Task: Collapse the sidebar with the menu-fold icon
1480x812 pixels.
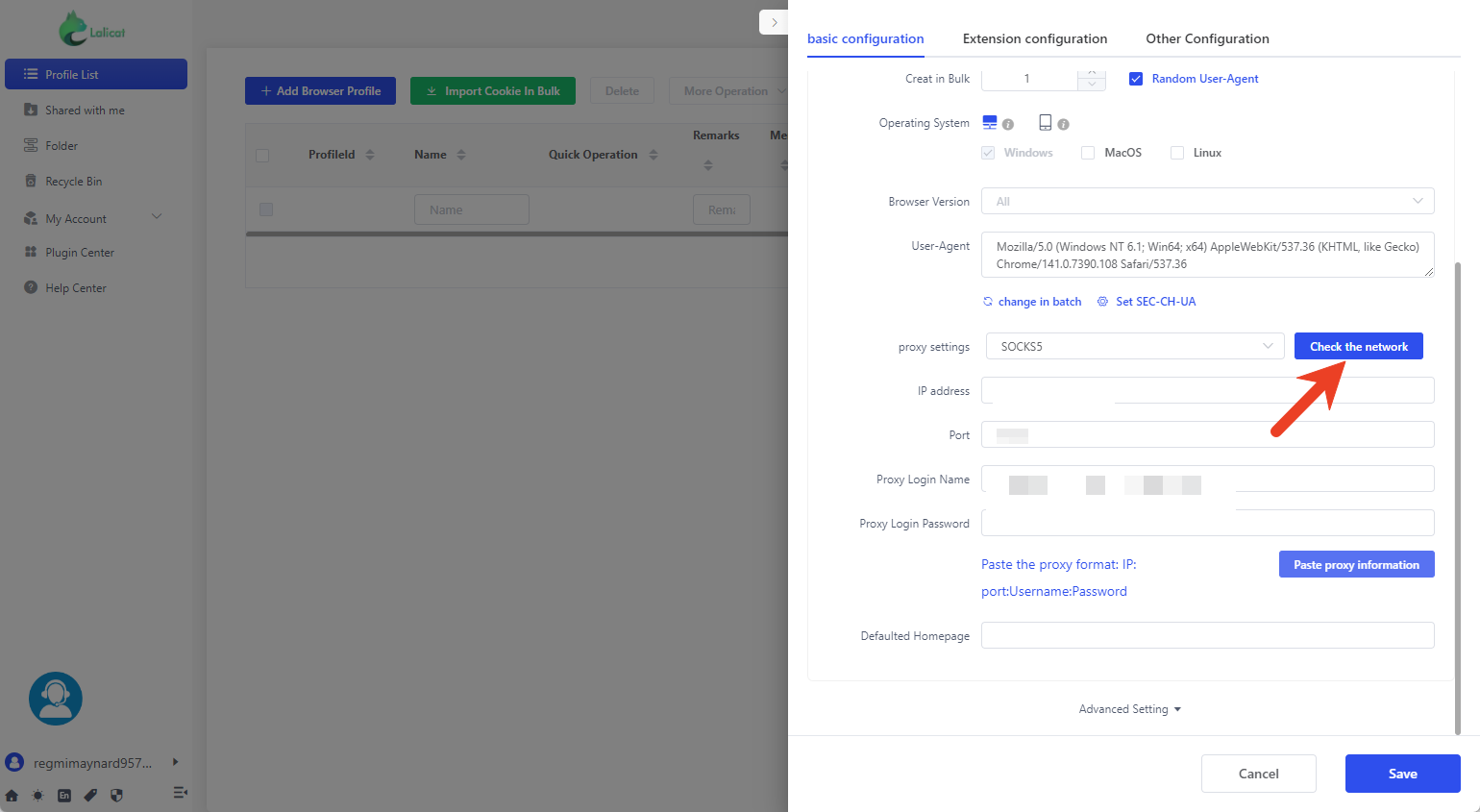Action: pyautogui.click(x=180, y=793)
